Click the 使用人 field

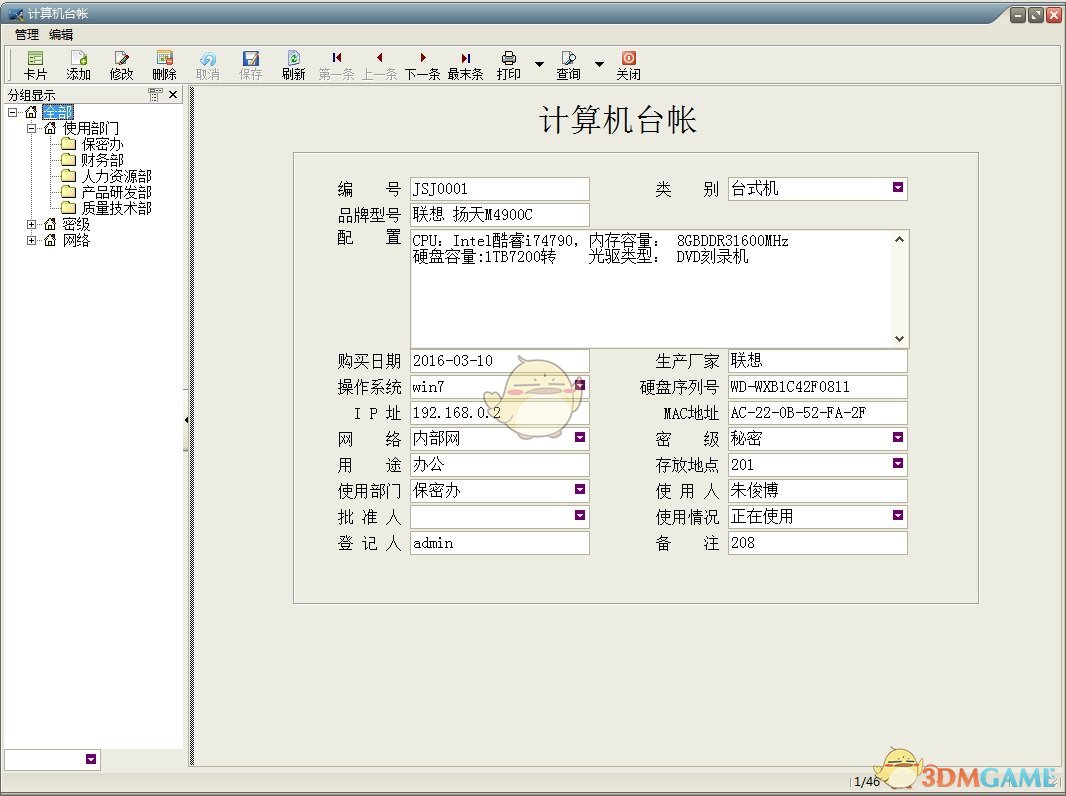click(x=817, y=490)
